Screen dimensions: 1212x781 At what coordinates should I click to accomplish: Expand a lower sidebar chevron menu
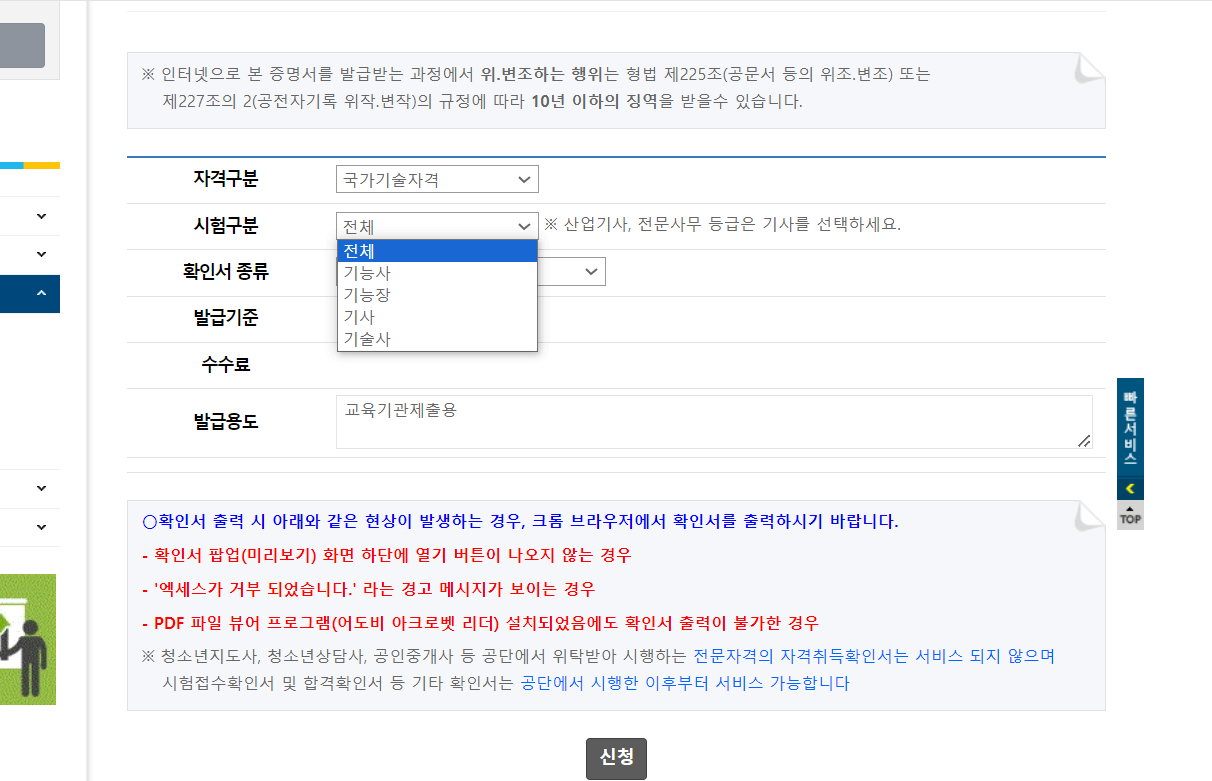(x=41, y=488)
